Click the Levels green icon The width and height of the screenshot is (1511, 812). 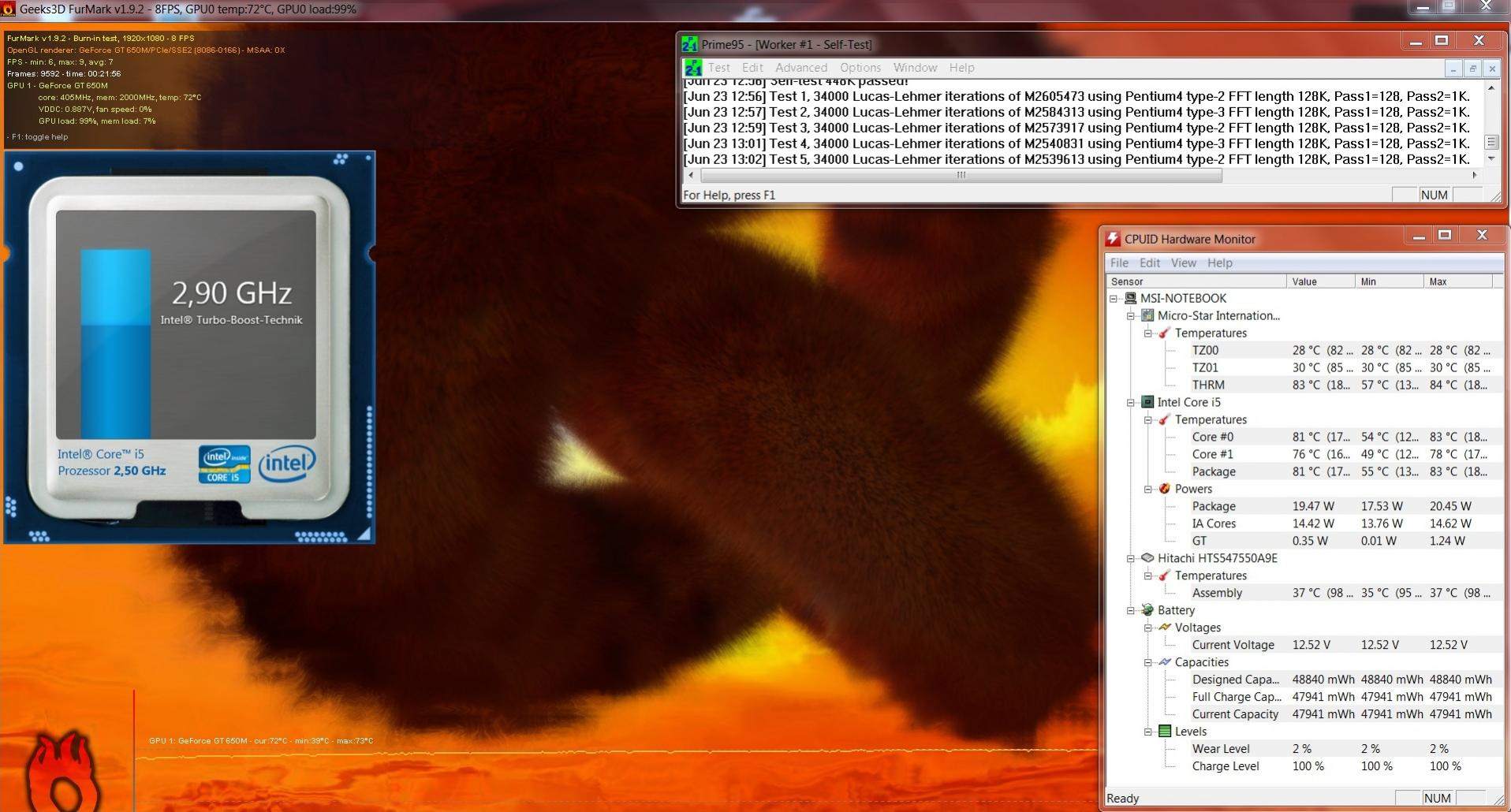click(1165, 732)
